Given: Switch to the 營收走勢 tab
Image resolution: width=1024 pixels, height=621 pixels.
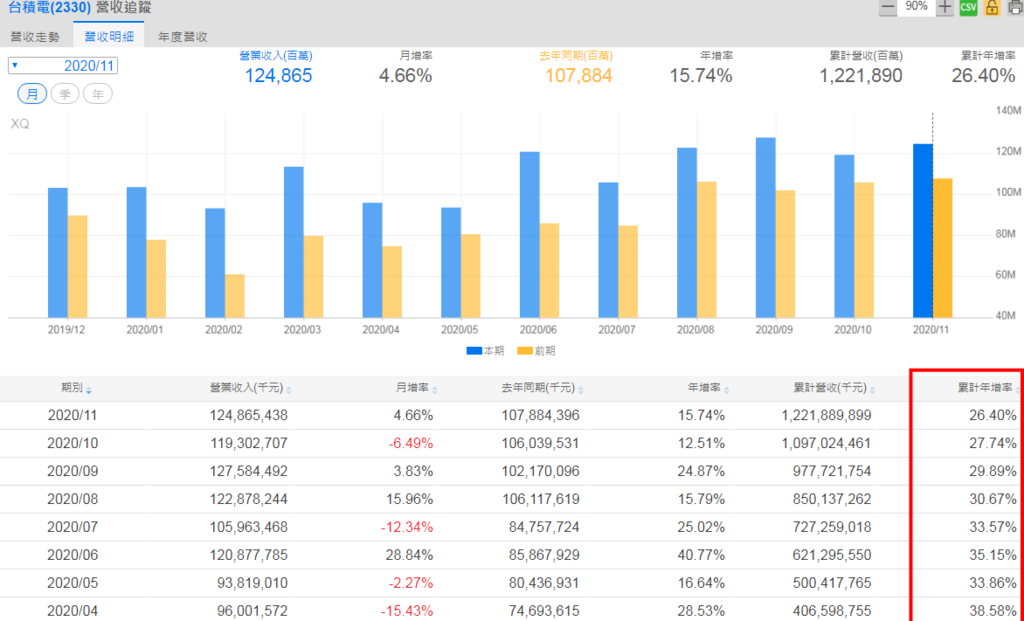Looking at the screenshot, I should (35, 37).
